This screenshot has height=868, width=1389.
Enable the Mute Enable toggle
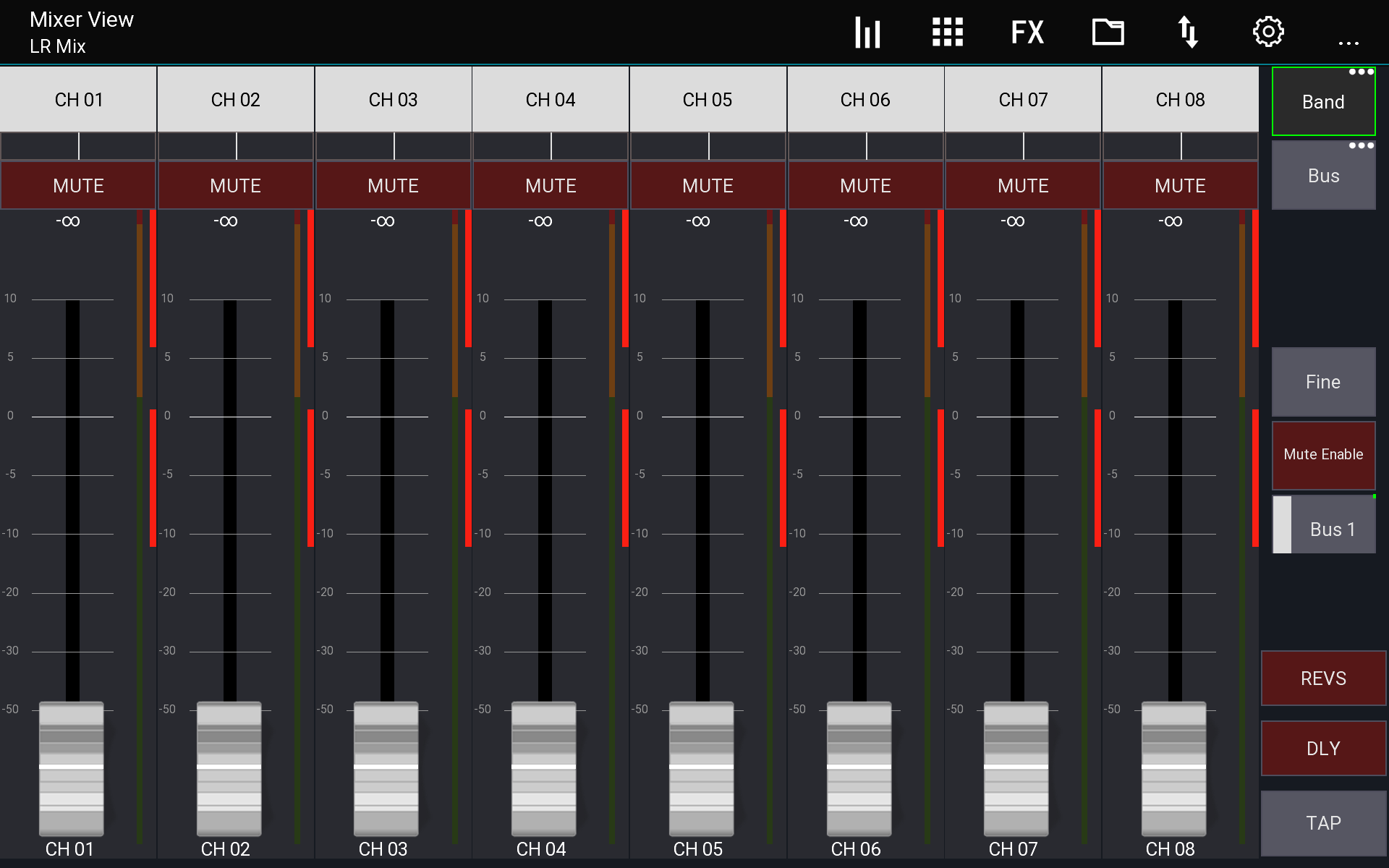(1323, 455)
